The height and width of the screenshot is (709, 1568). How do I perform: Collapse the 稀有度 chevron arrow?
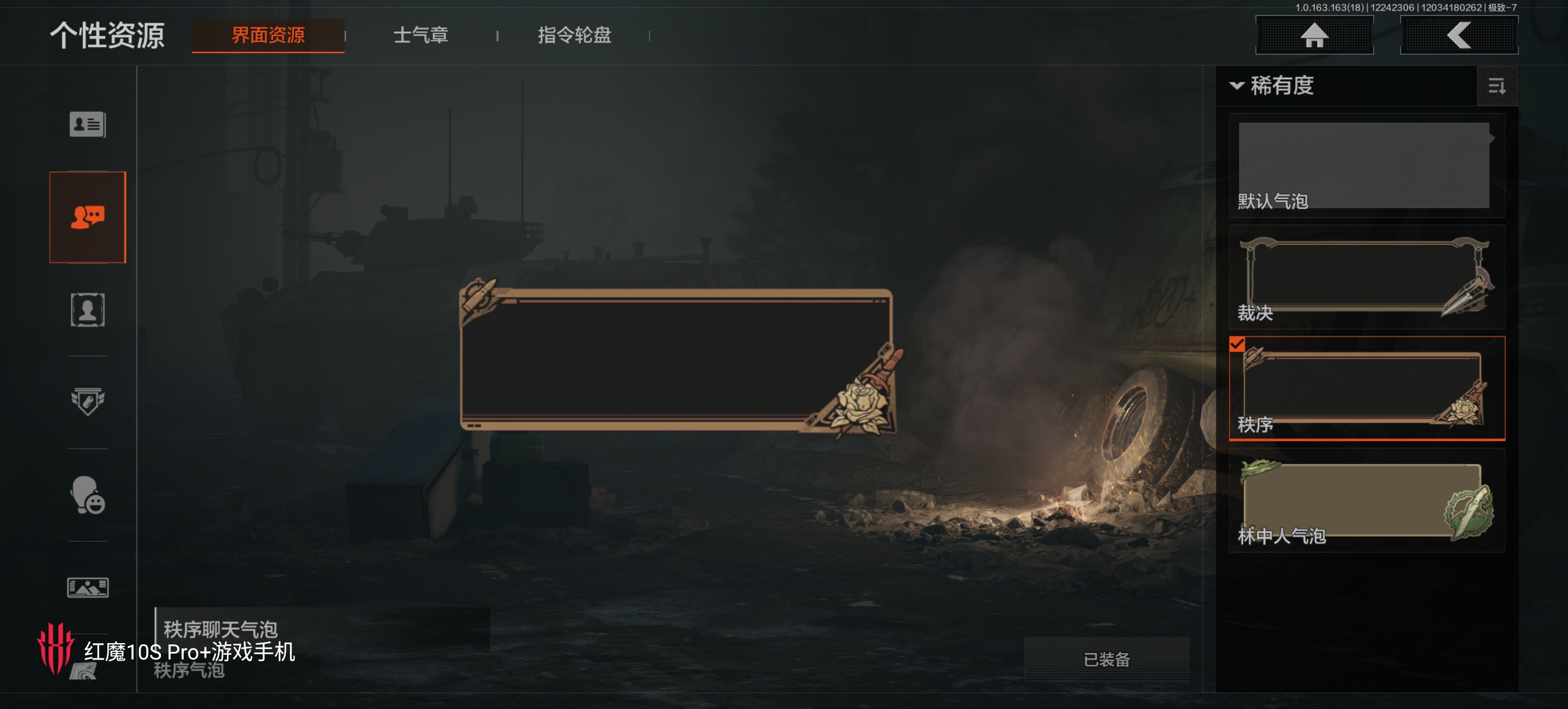point(1236,86)
